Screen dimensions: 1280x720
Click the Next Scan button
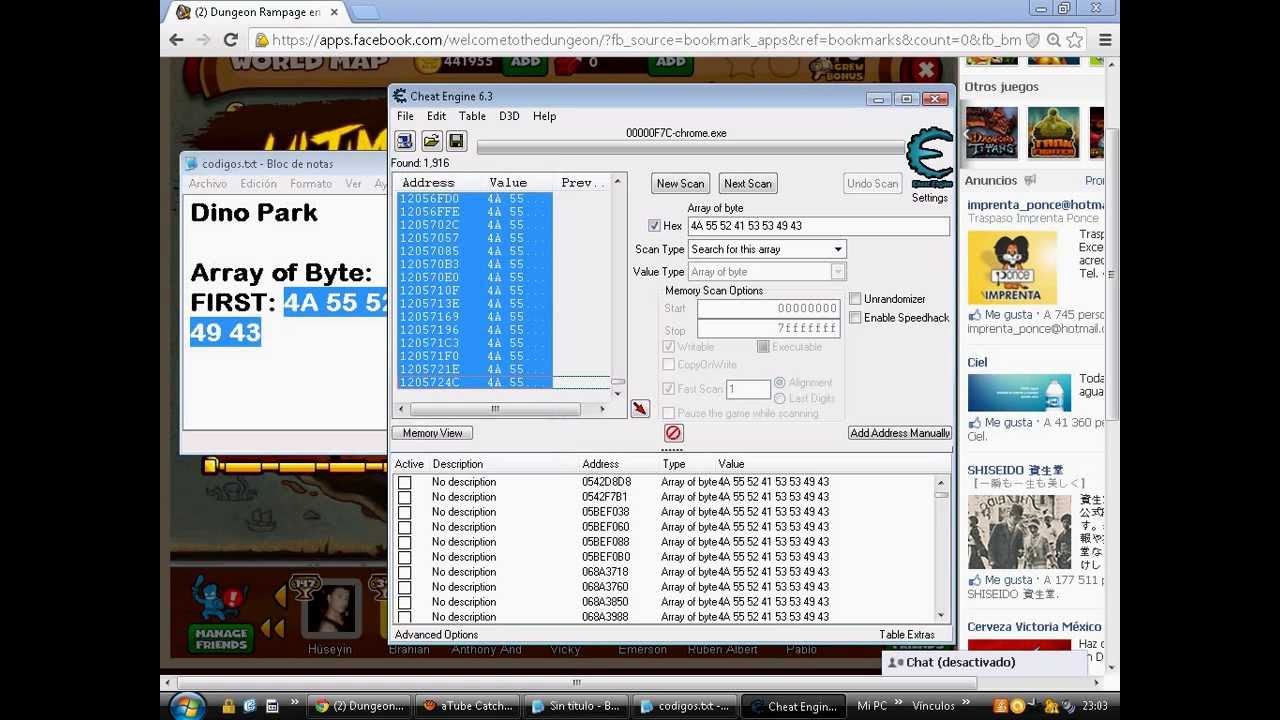[748, 184]
